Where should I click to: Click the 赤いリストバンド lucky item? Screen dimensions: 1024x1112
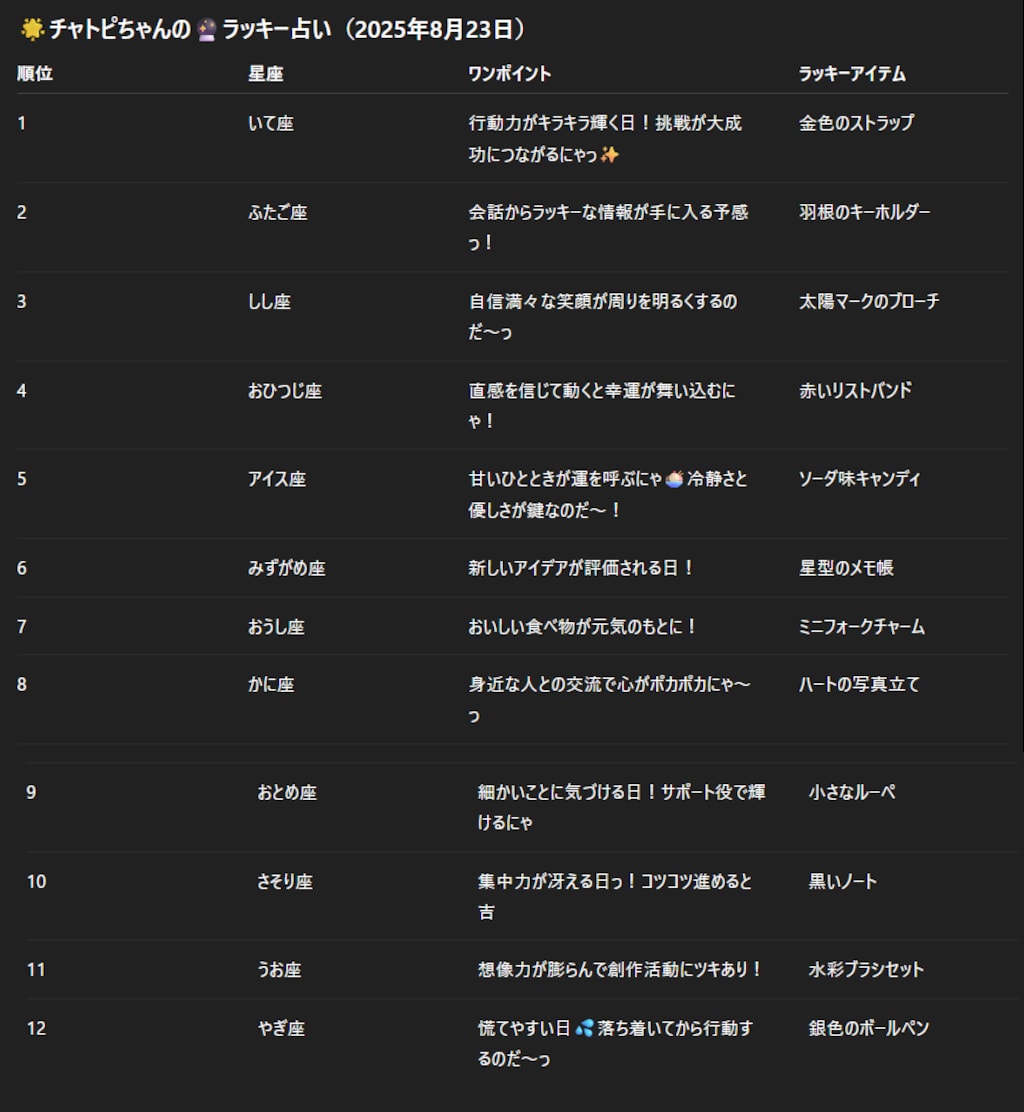pyautogui.click(x=855, y=390)
